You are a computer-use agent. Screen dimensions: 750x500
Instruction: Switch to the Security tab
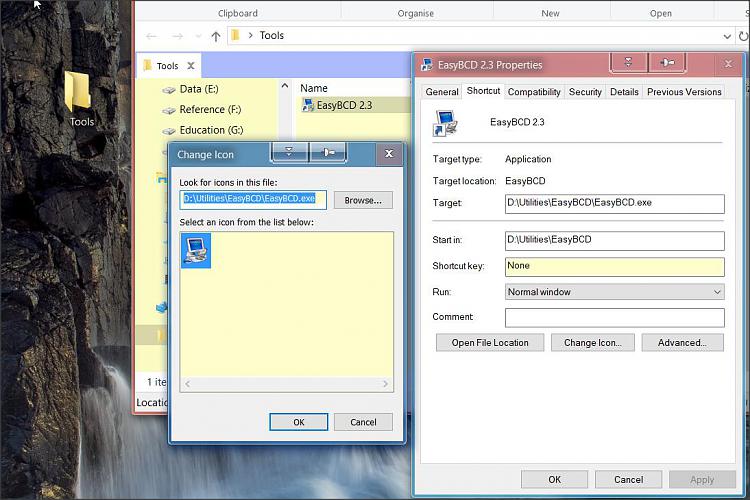click(585, 92)
